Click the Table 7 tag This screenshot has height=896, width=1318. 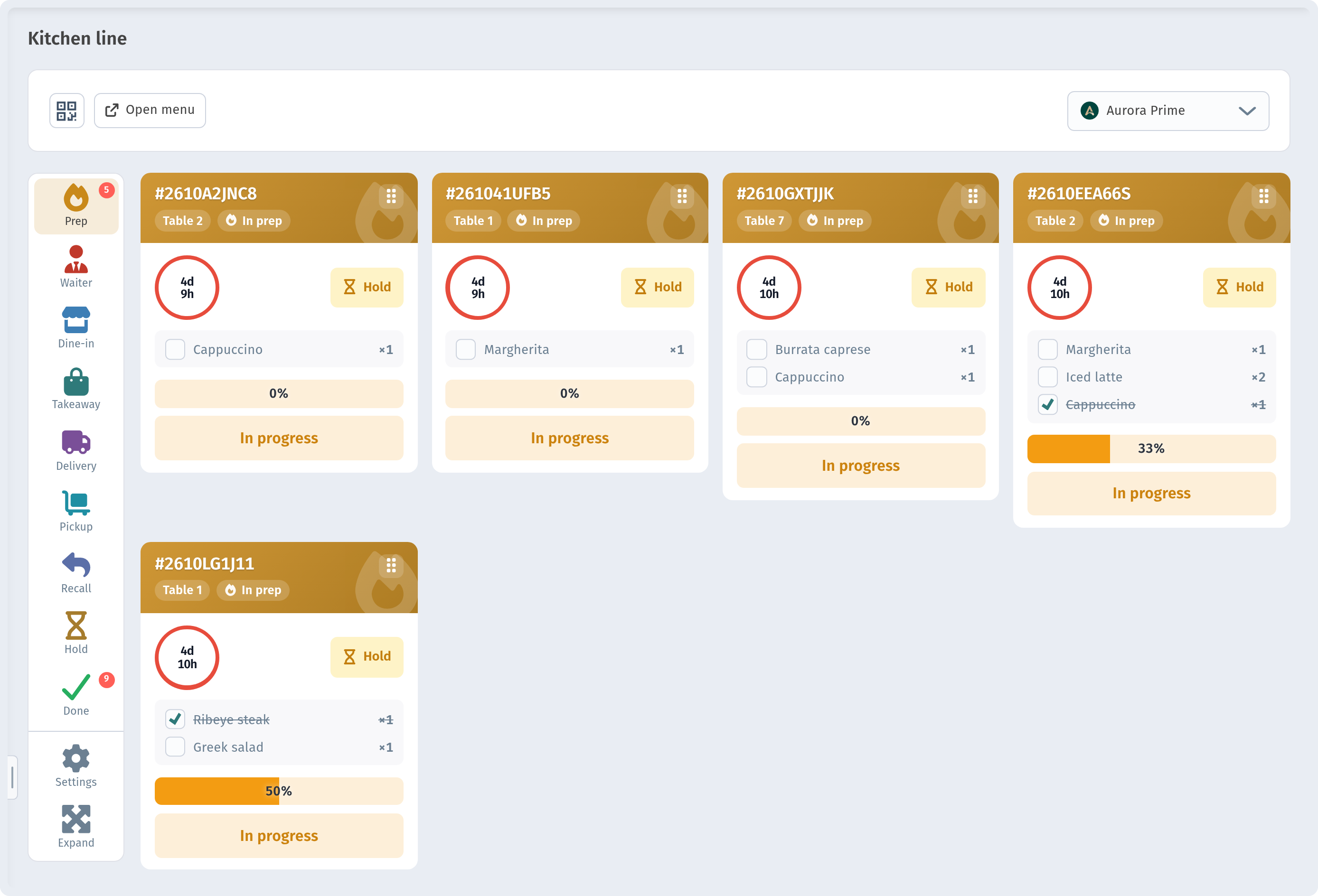764,221
